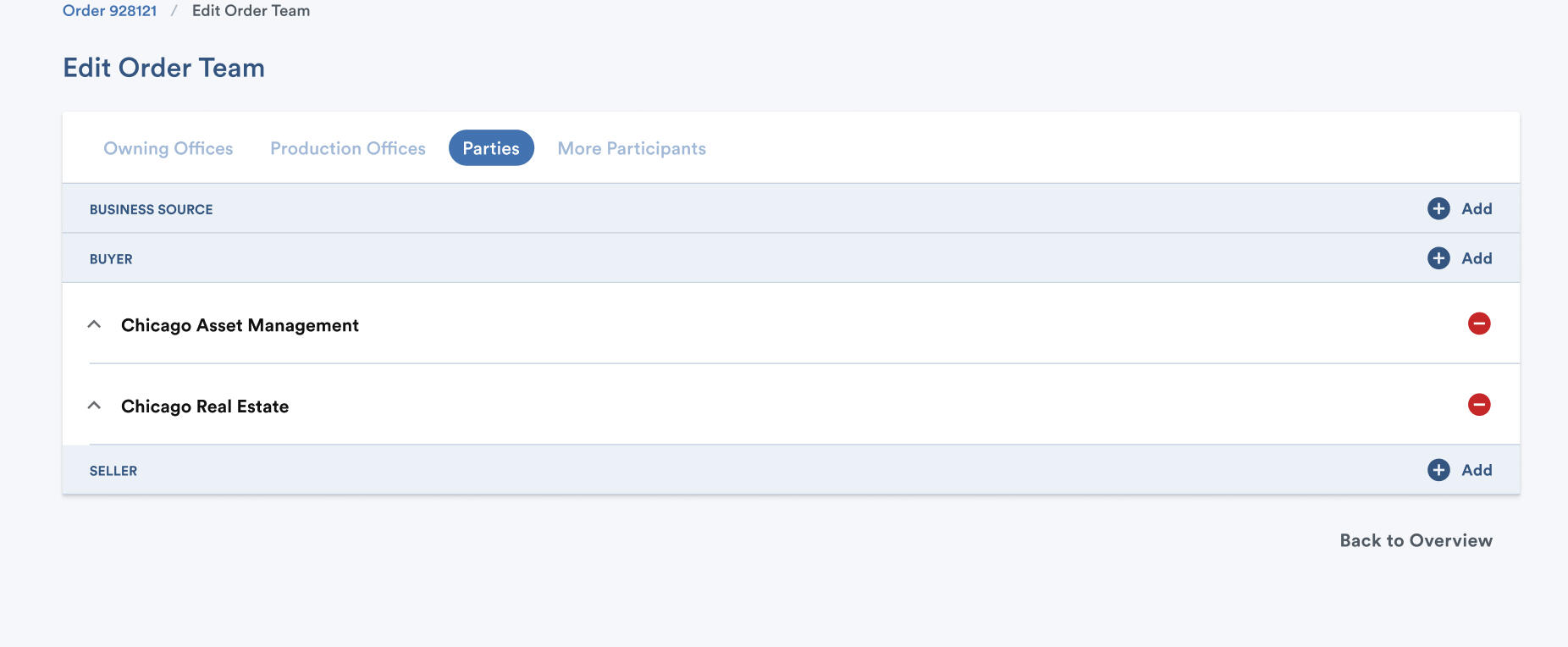Open the Production Offices tab
This screenshot has height=647, width=1568.
(347, 148)
